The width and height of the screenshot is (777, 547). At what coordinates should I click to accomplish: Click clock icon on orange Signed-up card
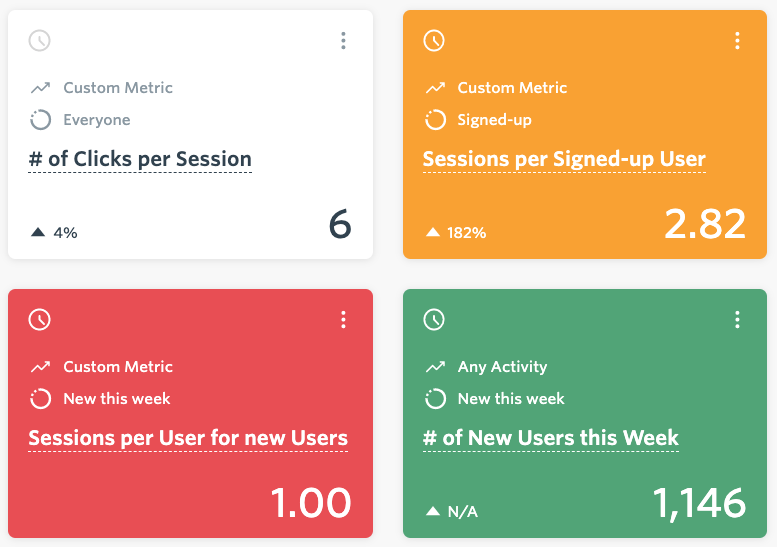coord(434,41)
